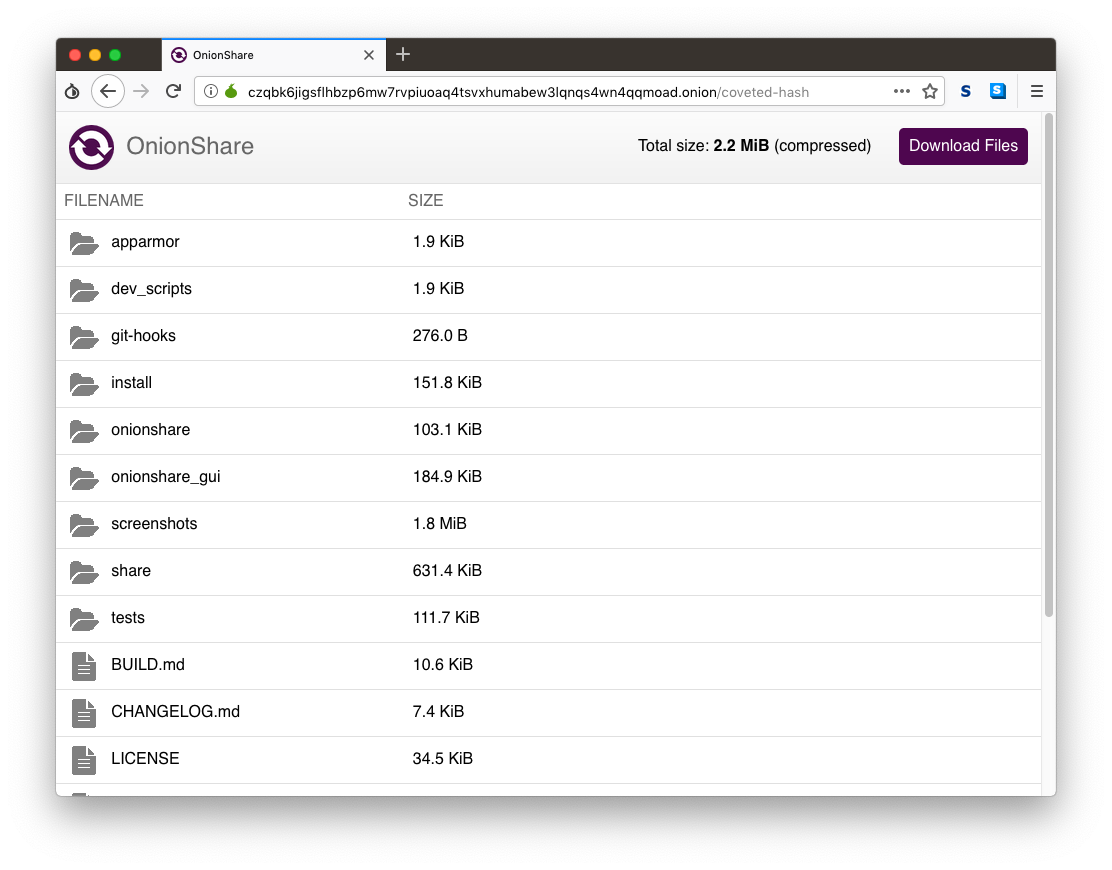The width and height of the screenshot is (1112, 870).
Task: Click the onion circuit icon in address bar
Action: [x=231, y=92]
